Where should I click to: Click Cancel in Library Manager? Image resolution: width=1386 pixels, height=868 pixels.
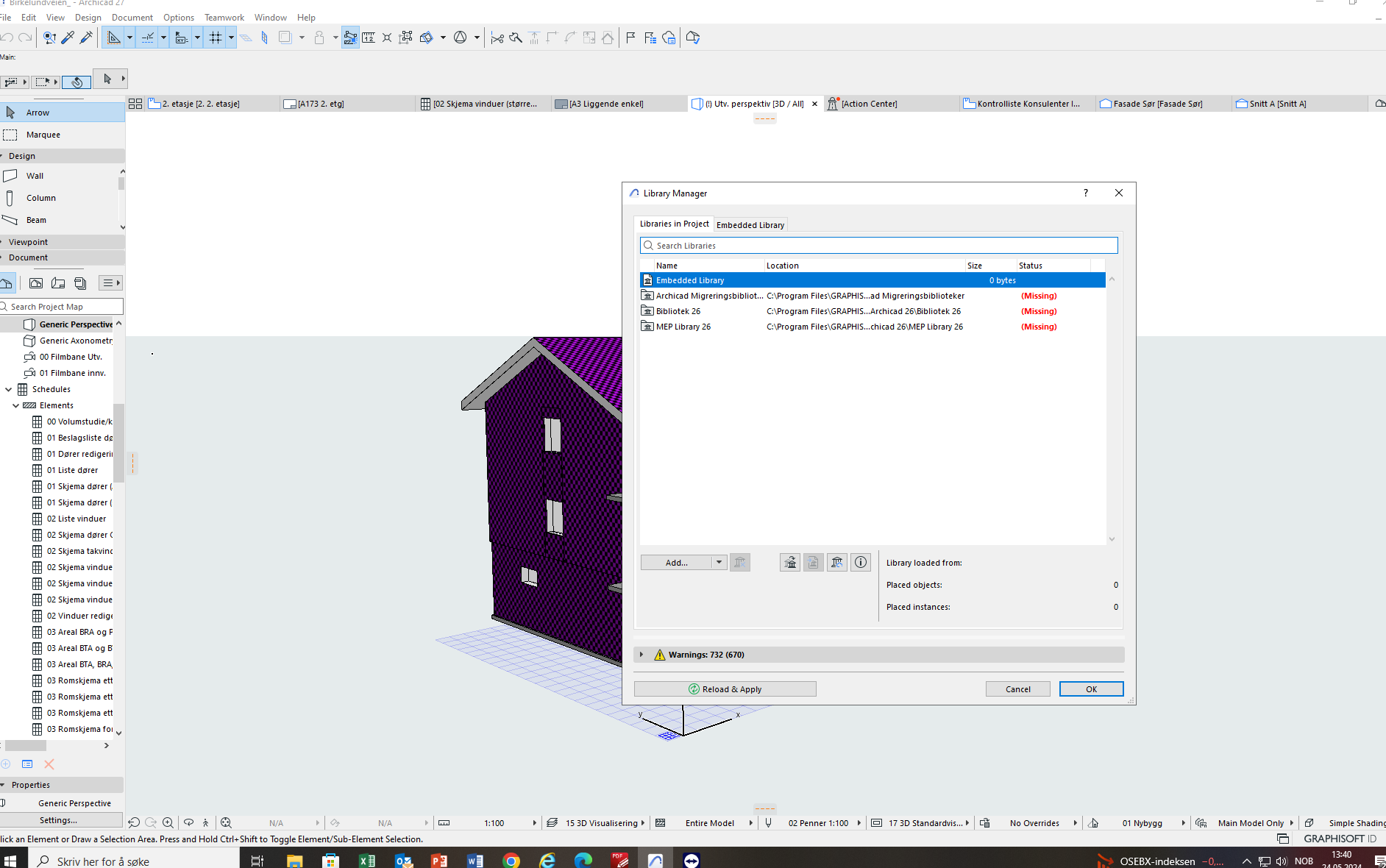pos(1017,689)
